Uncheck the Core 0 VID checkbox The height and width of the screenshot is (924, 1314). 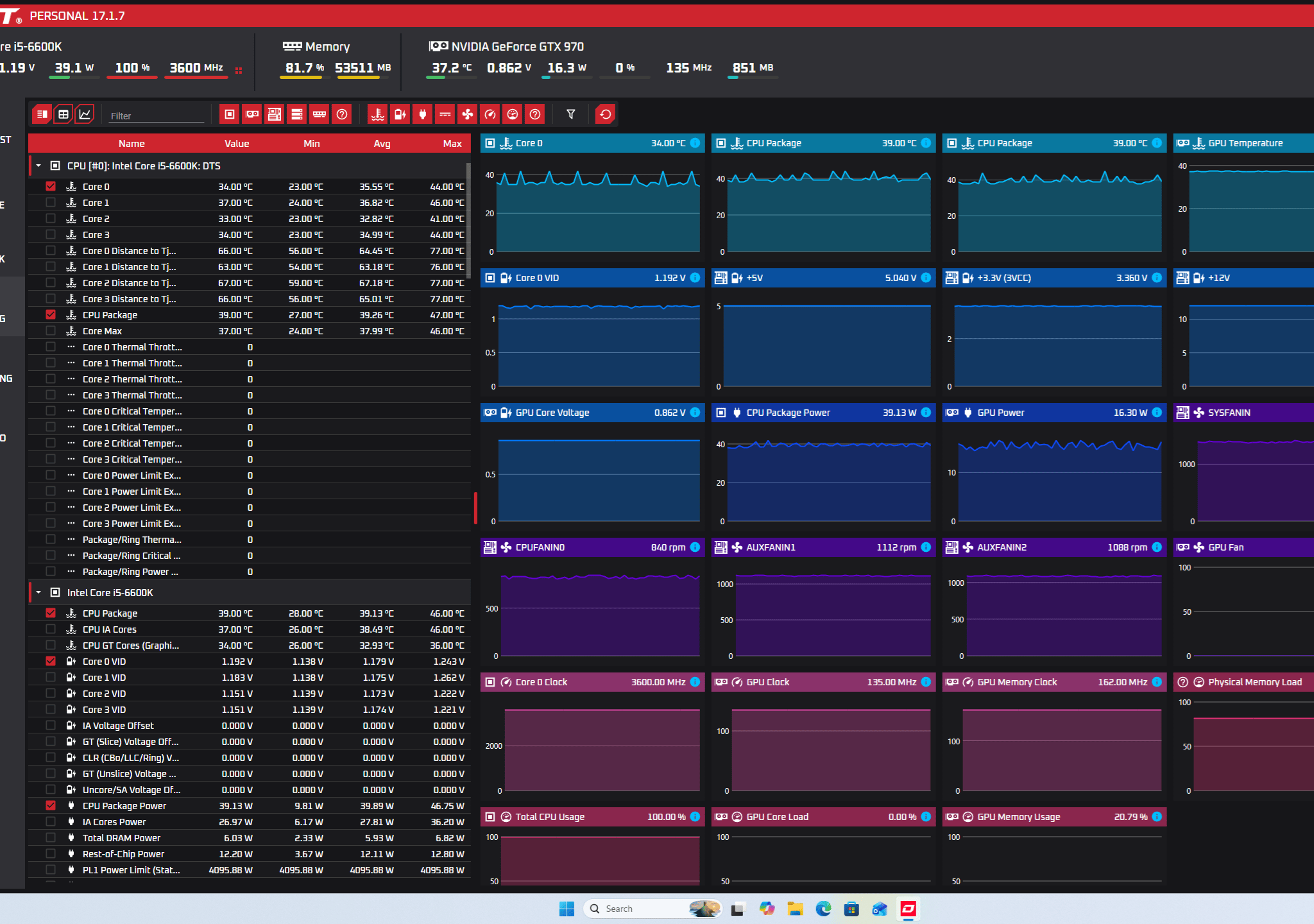51,661
